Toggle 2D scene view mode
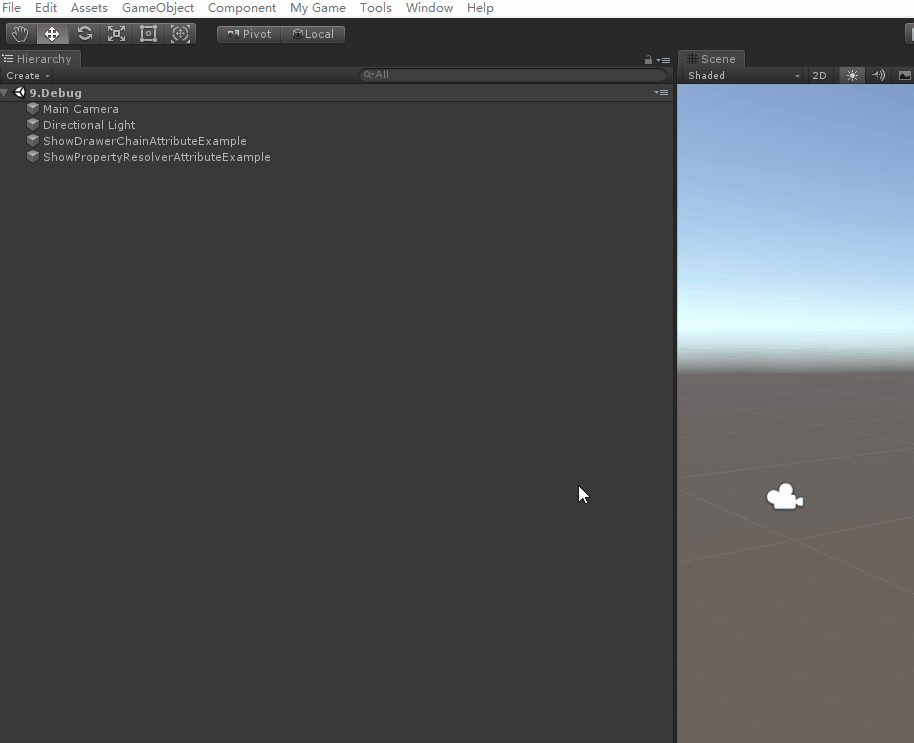Screen dimensions: 914x743 coord(819,76)
